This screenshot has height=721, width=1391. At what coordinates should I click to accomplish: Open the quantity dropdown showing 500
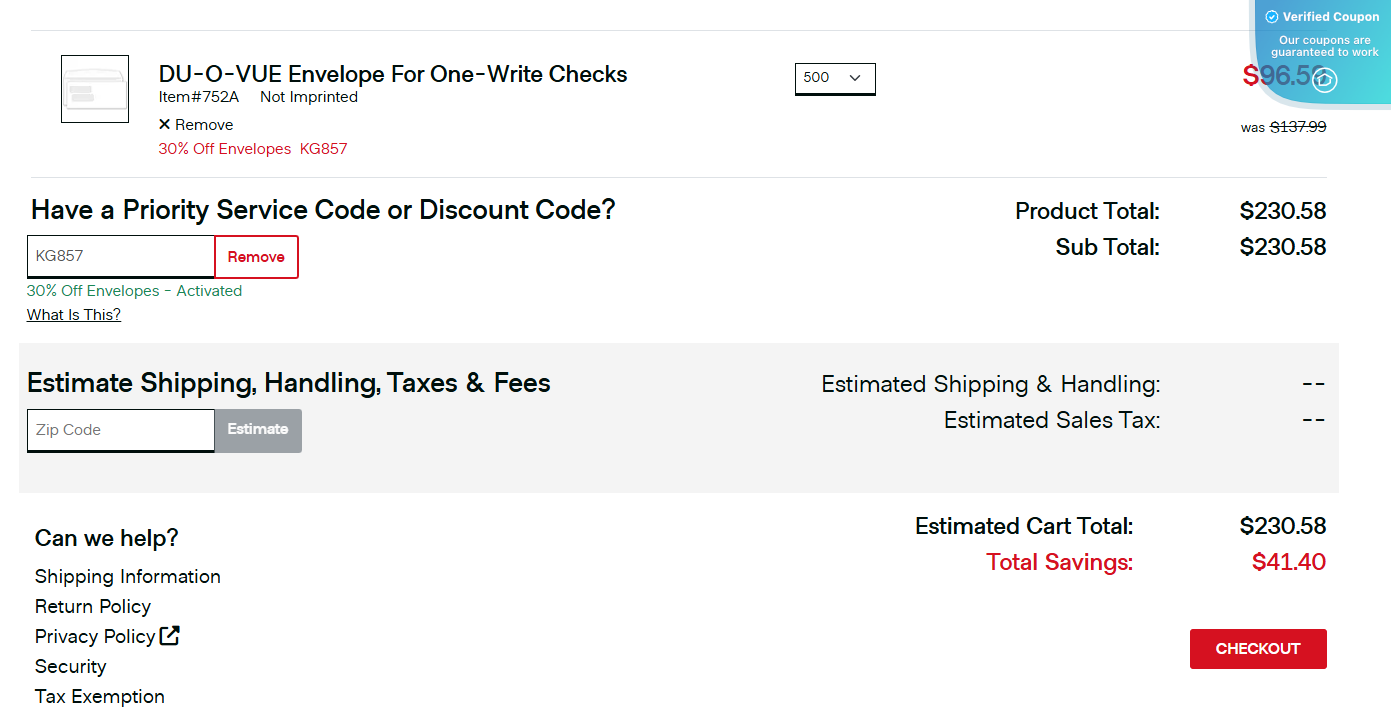835,78
